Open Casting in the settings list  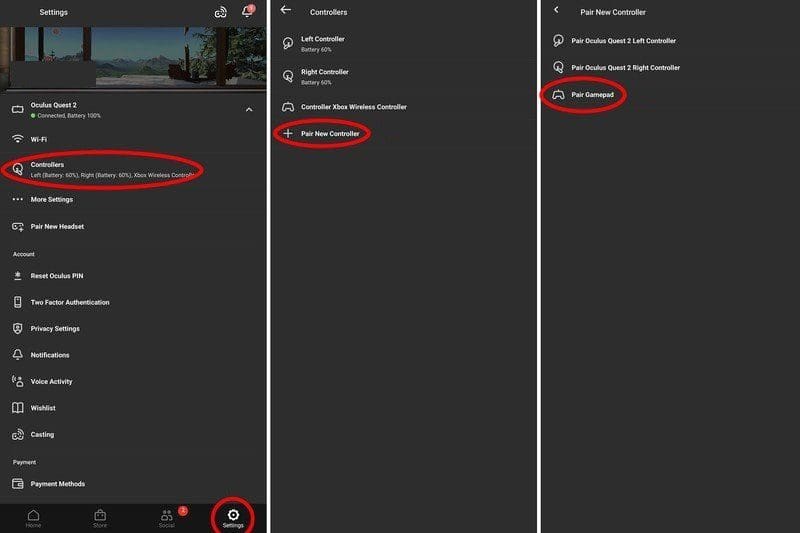tap(133, 435)
